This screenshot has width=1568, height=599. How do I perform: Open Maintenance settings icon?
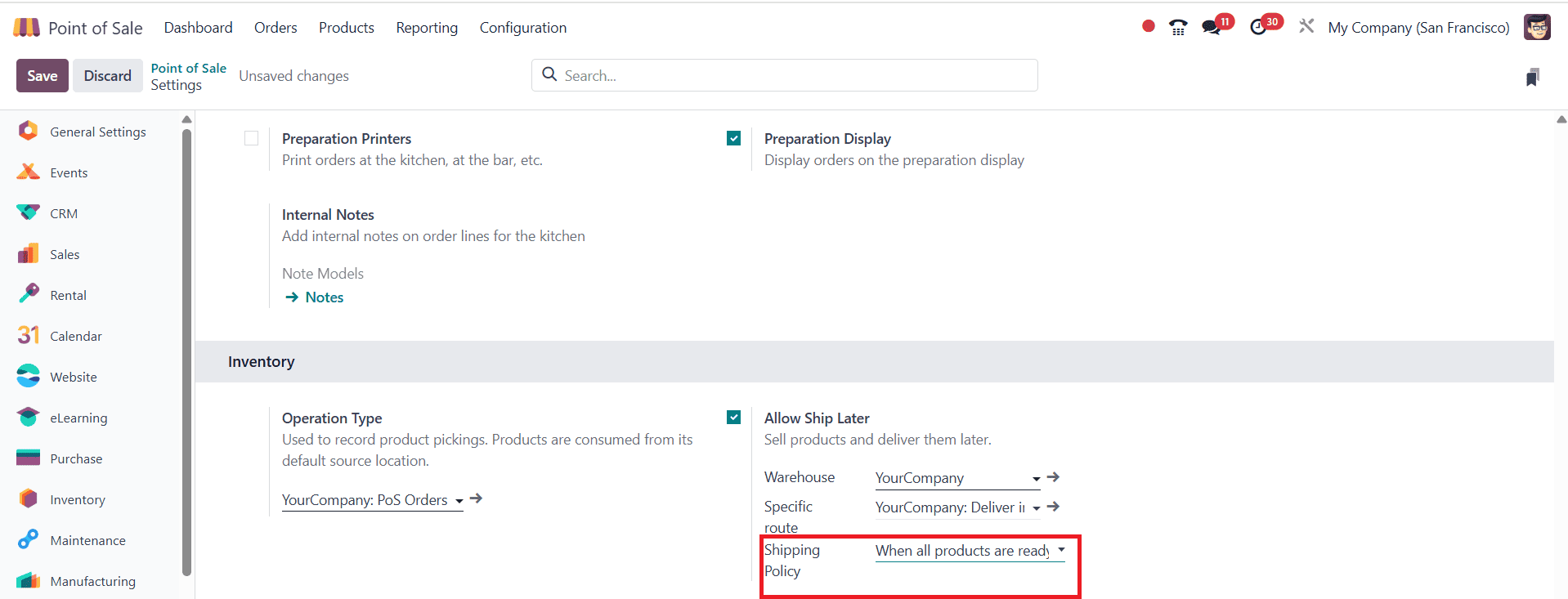(x=28, y=539)
